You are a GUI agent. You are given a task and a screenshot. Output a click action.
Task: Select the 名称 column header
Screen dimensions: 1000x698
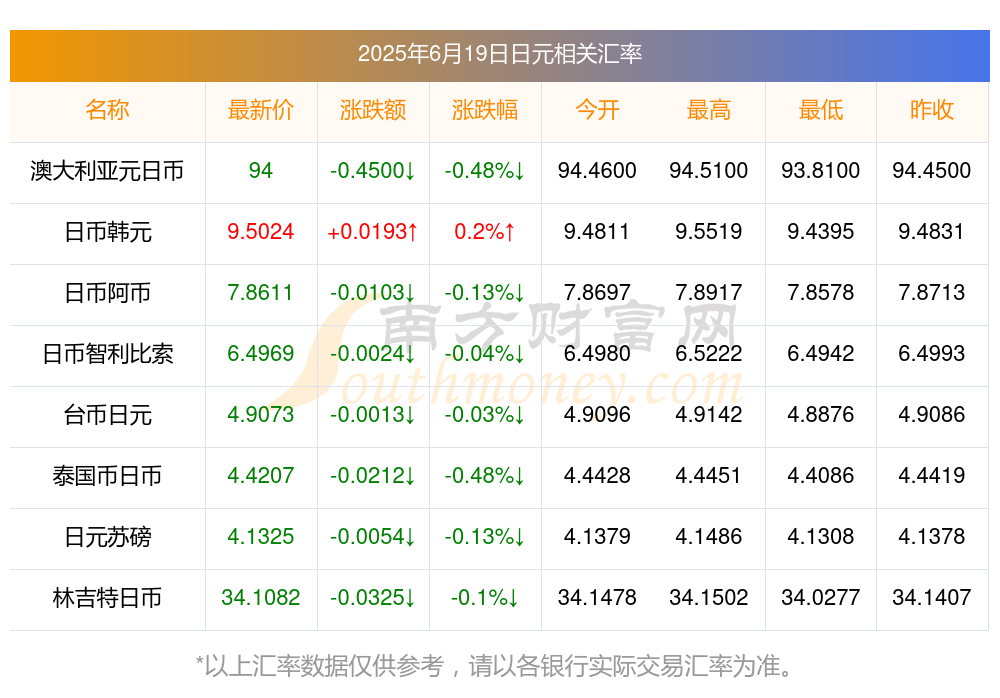click(x=107, y=110)
